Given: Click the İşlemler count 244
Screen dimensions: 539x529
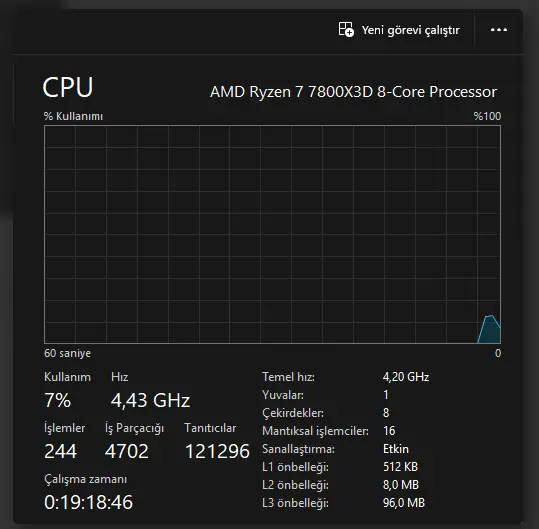Looking at the screenshot, I should point(60,451).
